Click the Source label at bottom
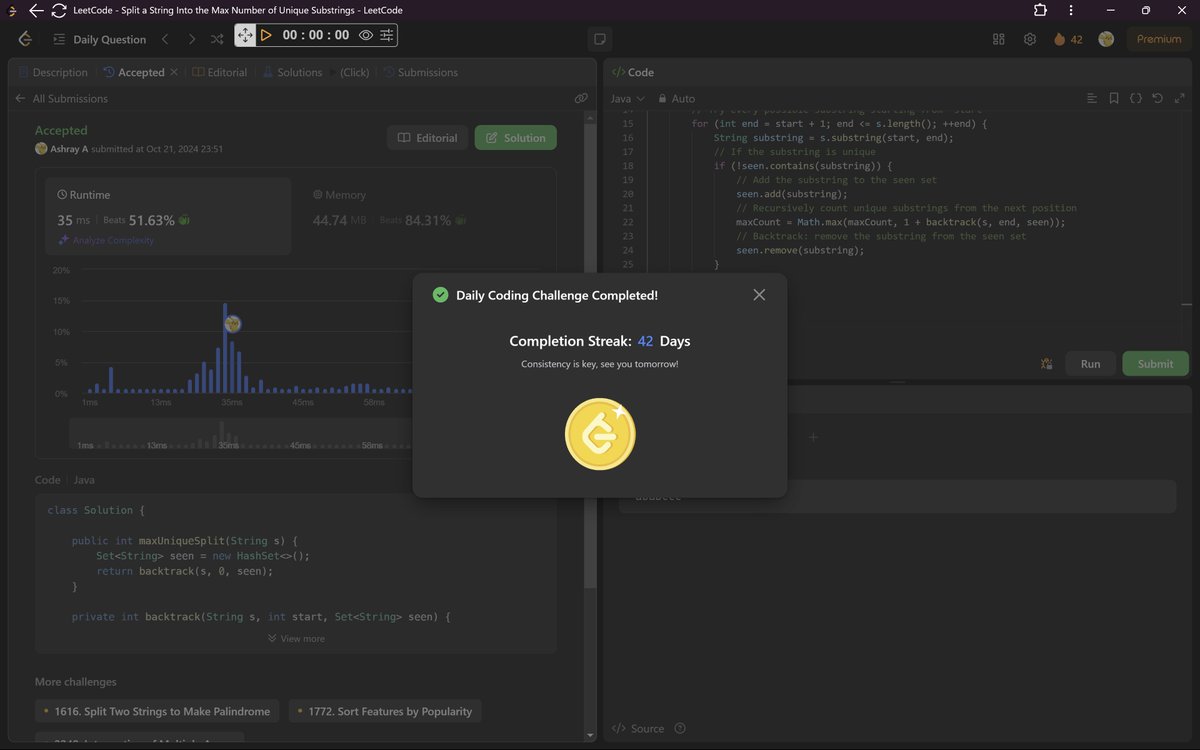This screenshot has width=1200, height=750. pyautogui.click(x=639, y=728)
